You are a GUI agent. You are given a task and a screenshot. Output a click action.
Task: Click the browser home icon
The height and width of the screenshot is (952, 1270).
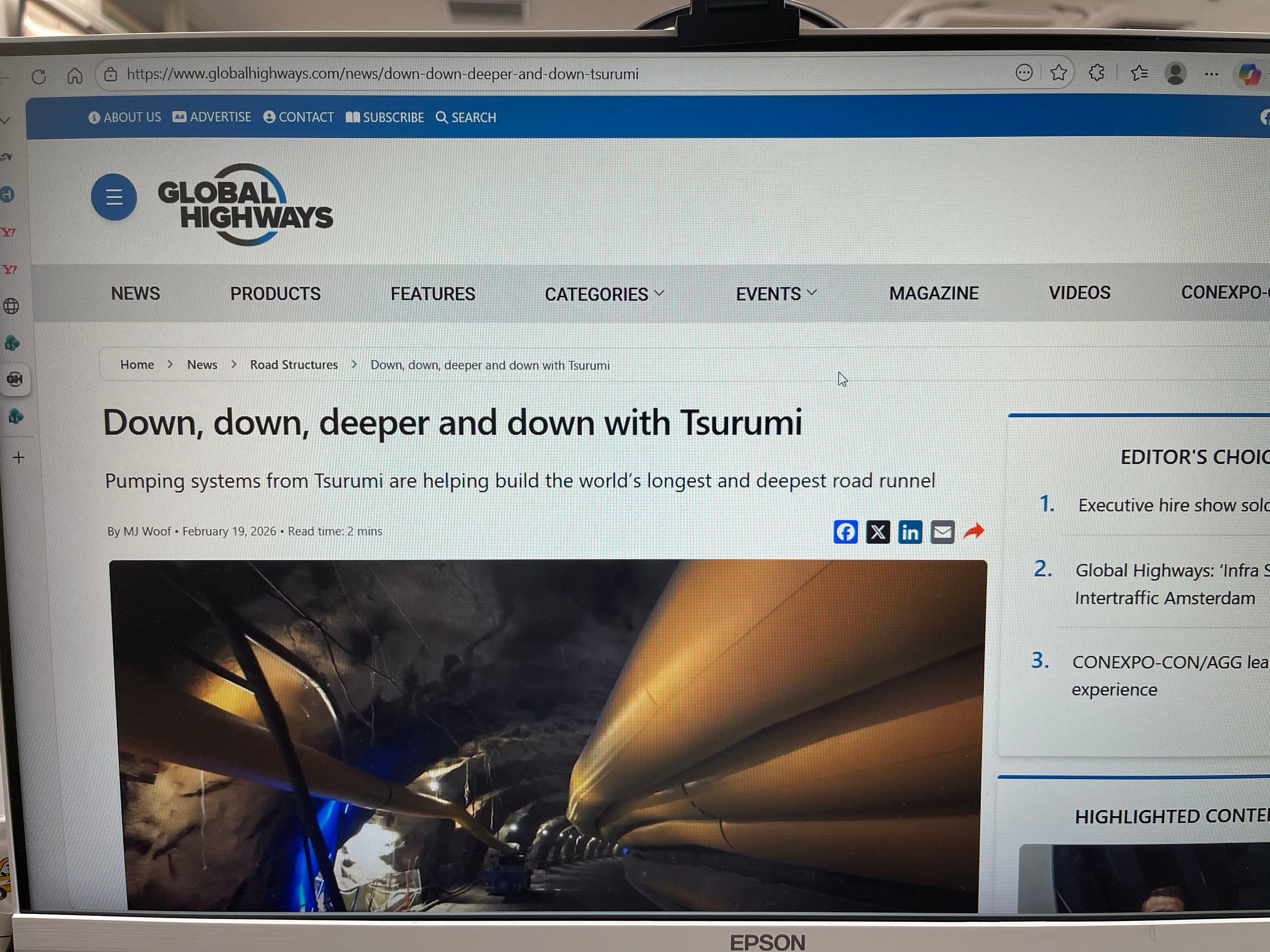point(75,76)
